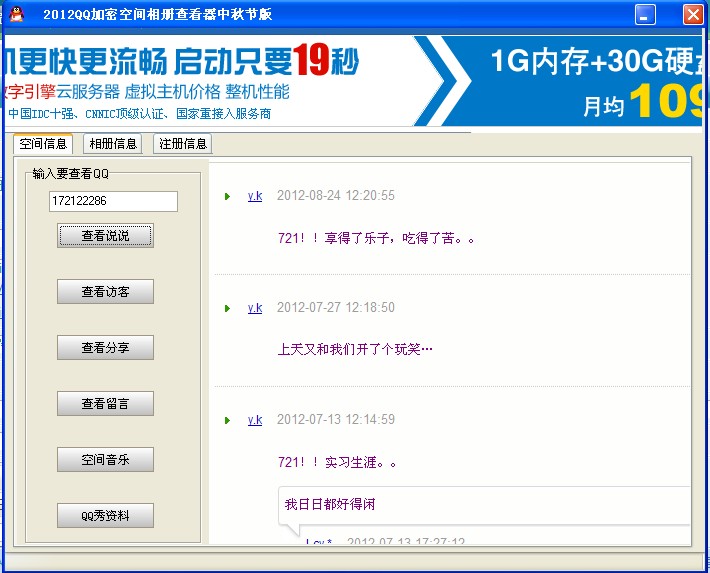The image size is (710, 573).
Task: Minimize the QQ viewer window
Action: pos(646,14)
